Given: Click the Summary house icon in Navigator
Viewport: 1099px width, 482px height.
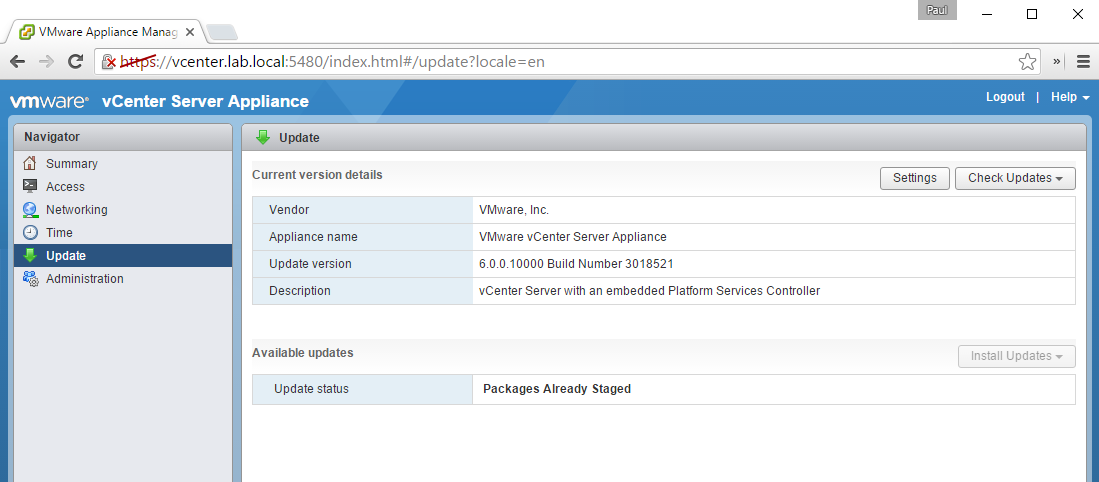Looking at the screenshot, I should click(29, 163).
